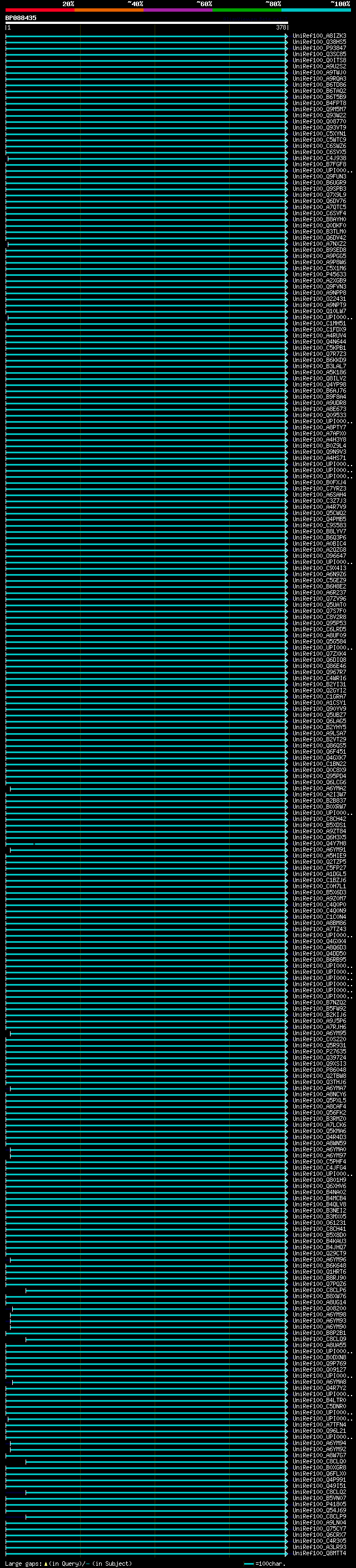
Task: Select the UniRef100_B7NZQ2 label
Action: 319,1002
